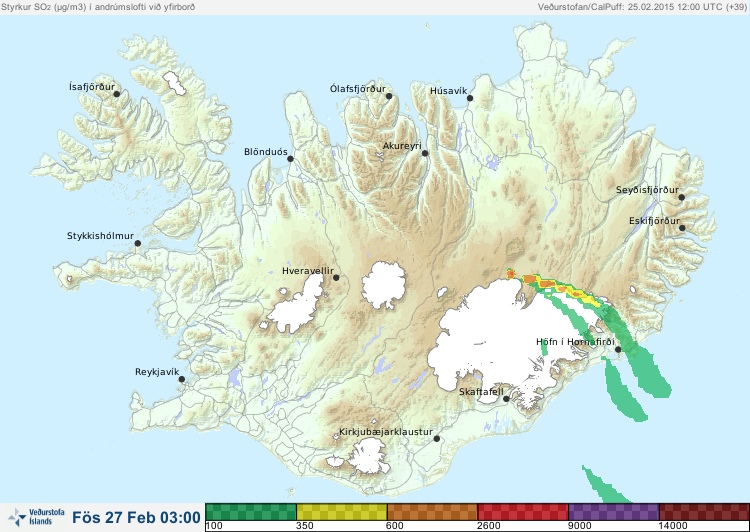Screen dimensions: 750x532
Task: Select the Seyðisfjörður label
Action: [x=647, y=190]
